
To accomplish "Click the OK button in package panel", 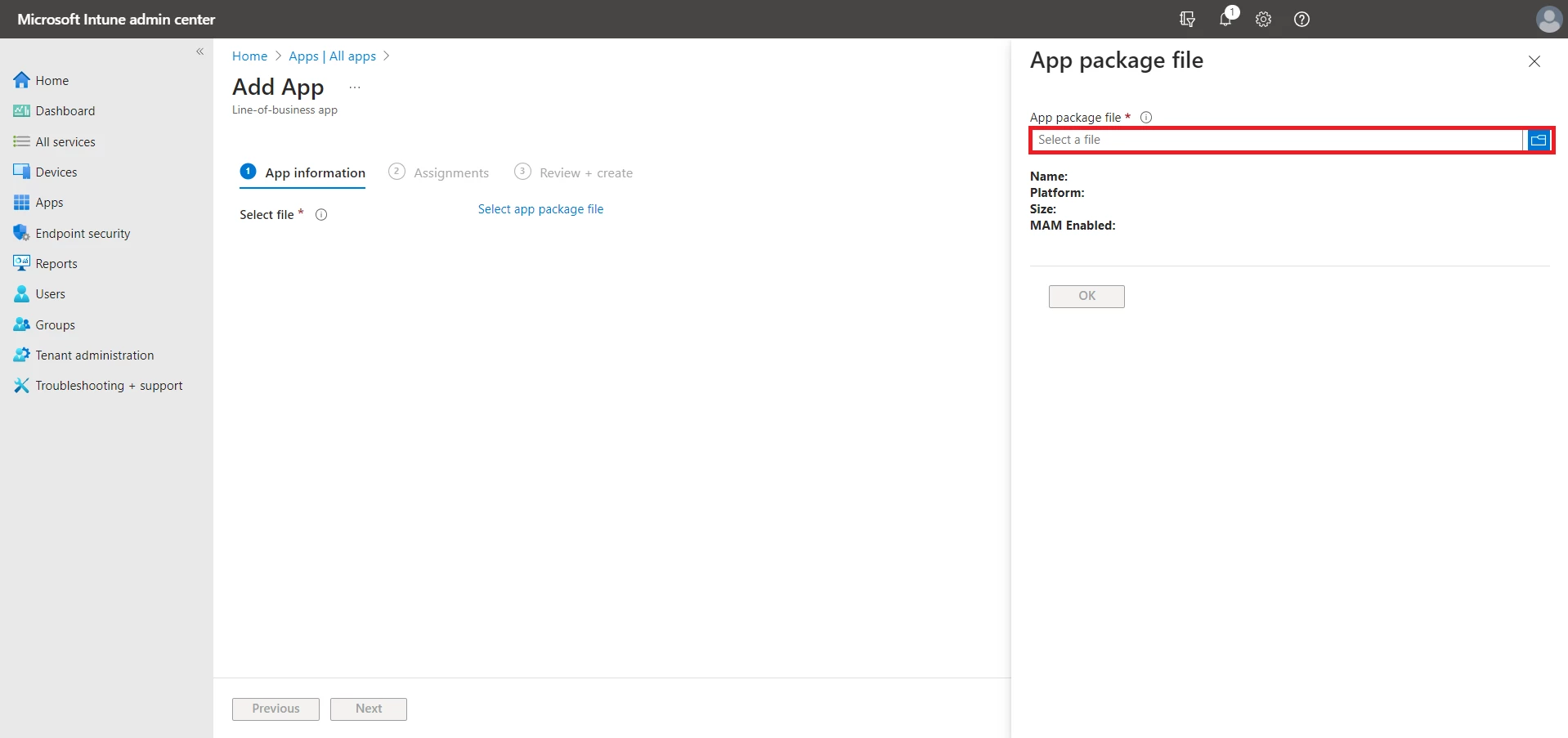I will (x=1086, y=296).
